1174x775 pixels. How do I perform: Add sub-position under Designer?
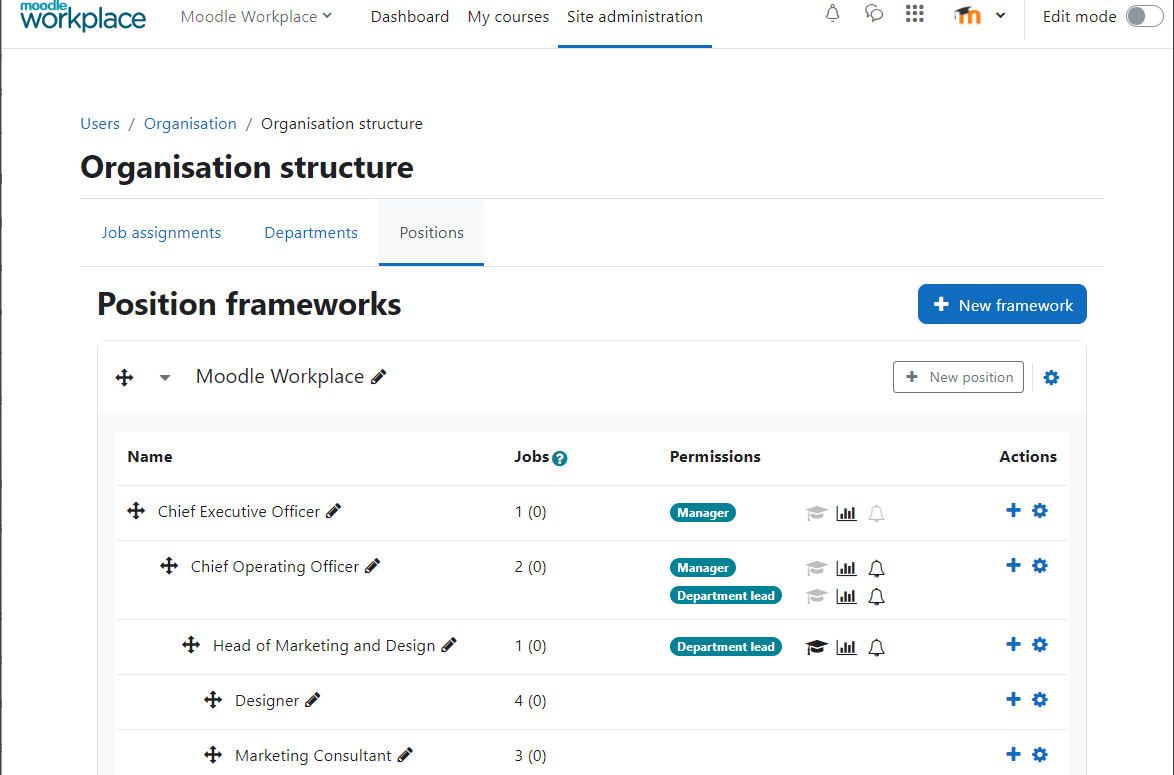1013,699
